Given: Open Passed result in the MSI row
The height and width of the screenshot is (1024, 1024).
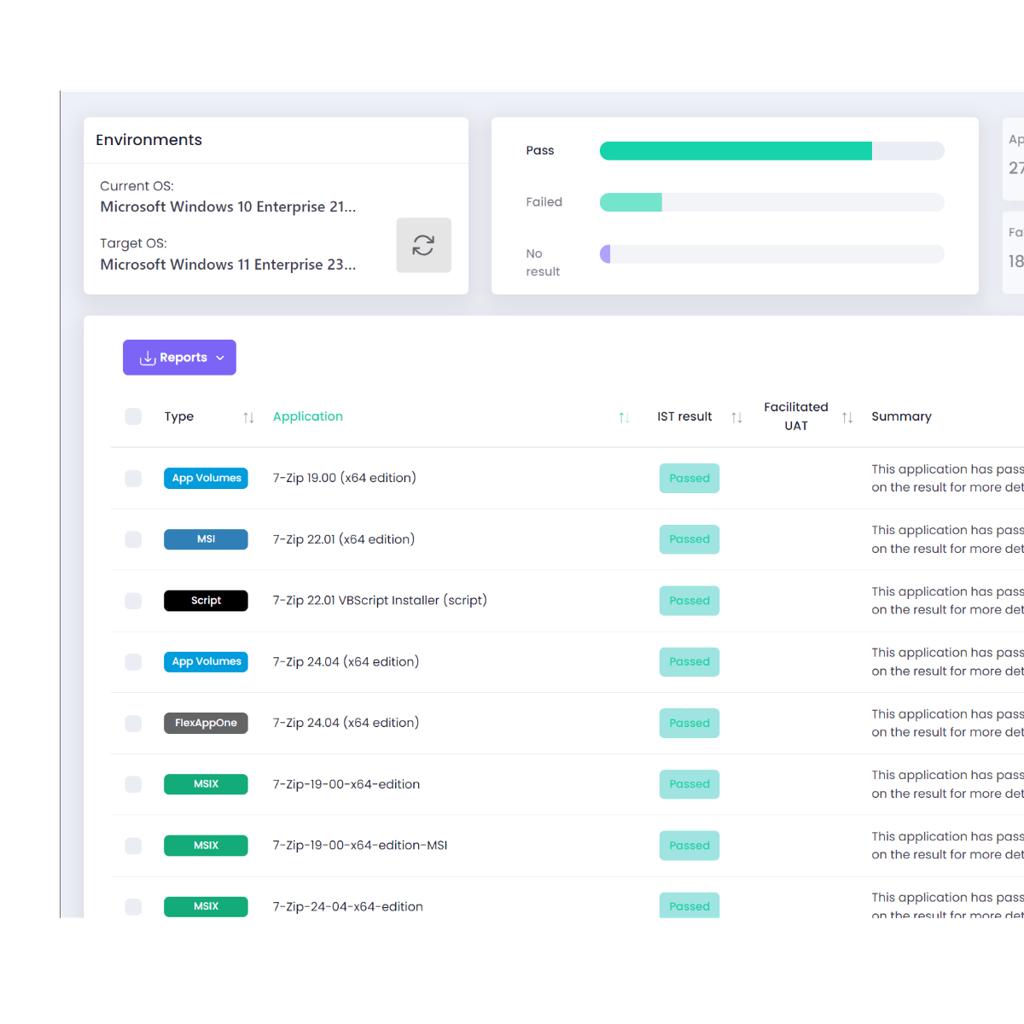Looking at the screenshot, I should pyautogui.click(x=689, y=539).
